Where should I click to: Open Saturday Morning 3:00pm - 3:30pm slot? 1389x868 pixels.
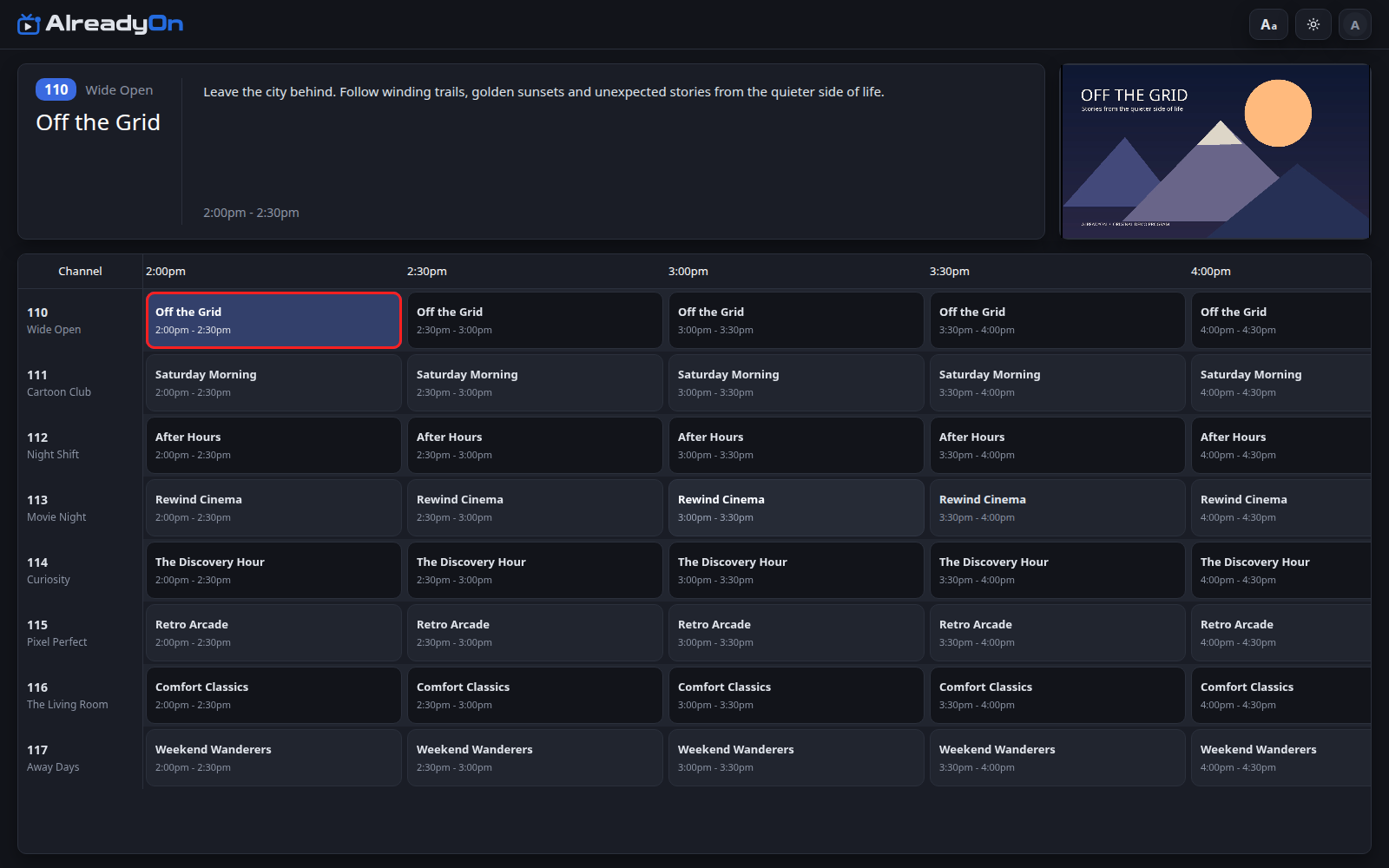(x=796, y=383)
